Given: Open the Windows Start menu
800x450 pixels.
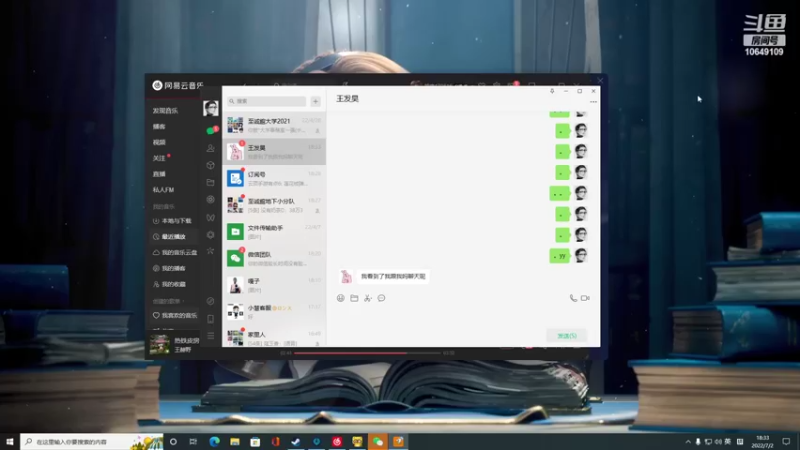Looking at the screenshot, I should click(10, 441).
